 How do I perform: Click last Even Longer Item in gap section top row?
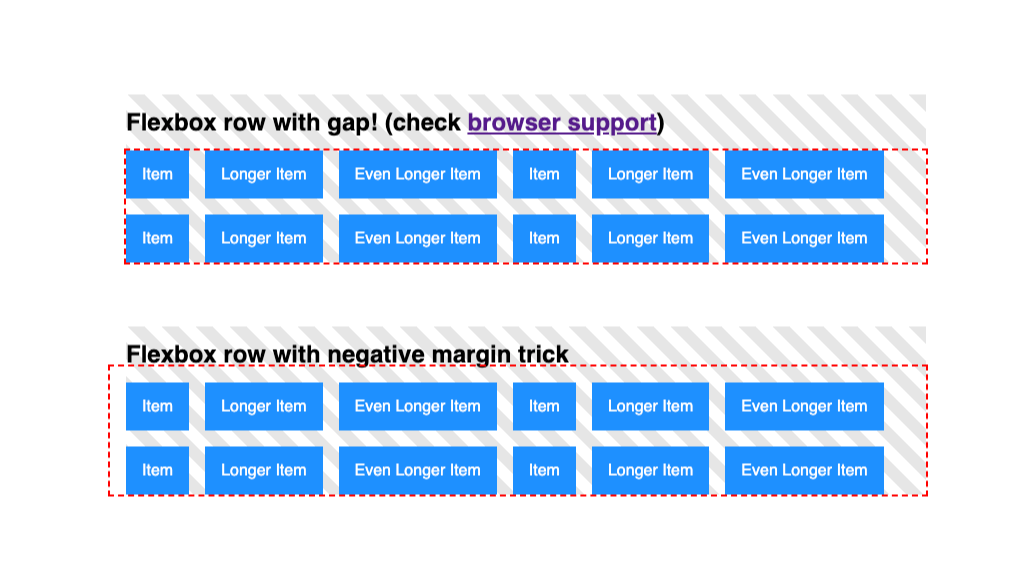pyautogui.click(x=804, y=174)
